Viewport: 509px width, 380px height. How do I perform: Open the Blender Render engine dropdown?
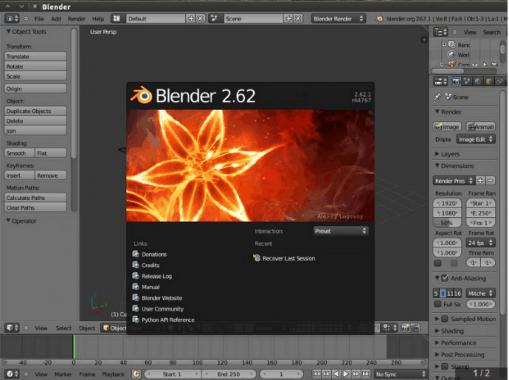point(338,19)
